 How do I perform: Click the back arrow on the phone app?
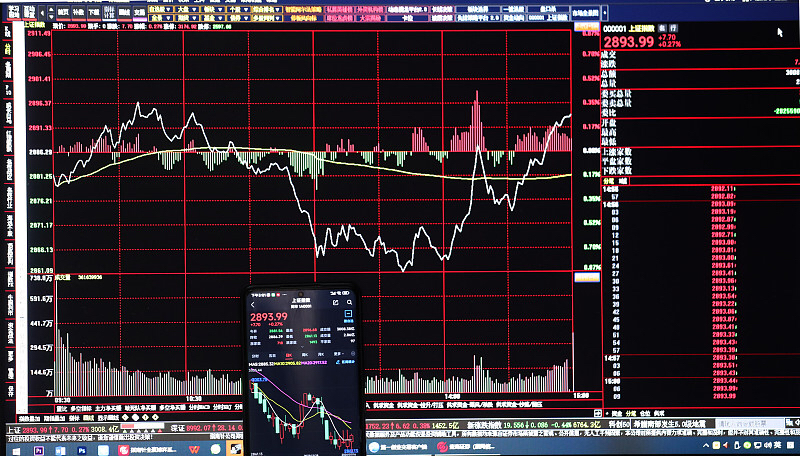[253, 305]
